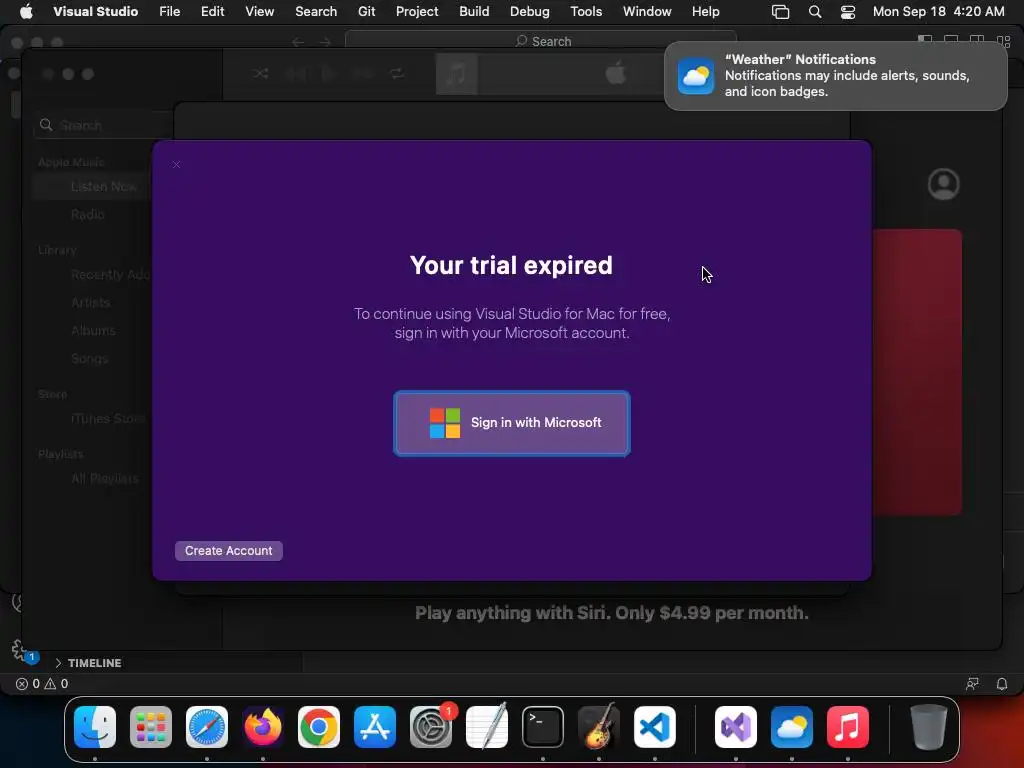Go forward using VS Code forward arrow

pos(325,42)
